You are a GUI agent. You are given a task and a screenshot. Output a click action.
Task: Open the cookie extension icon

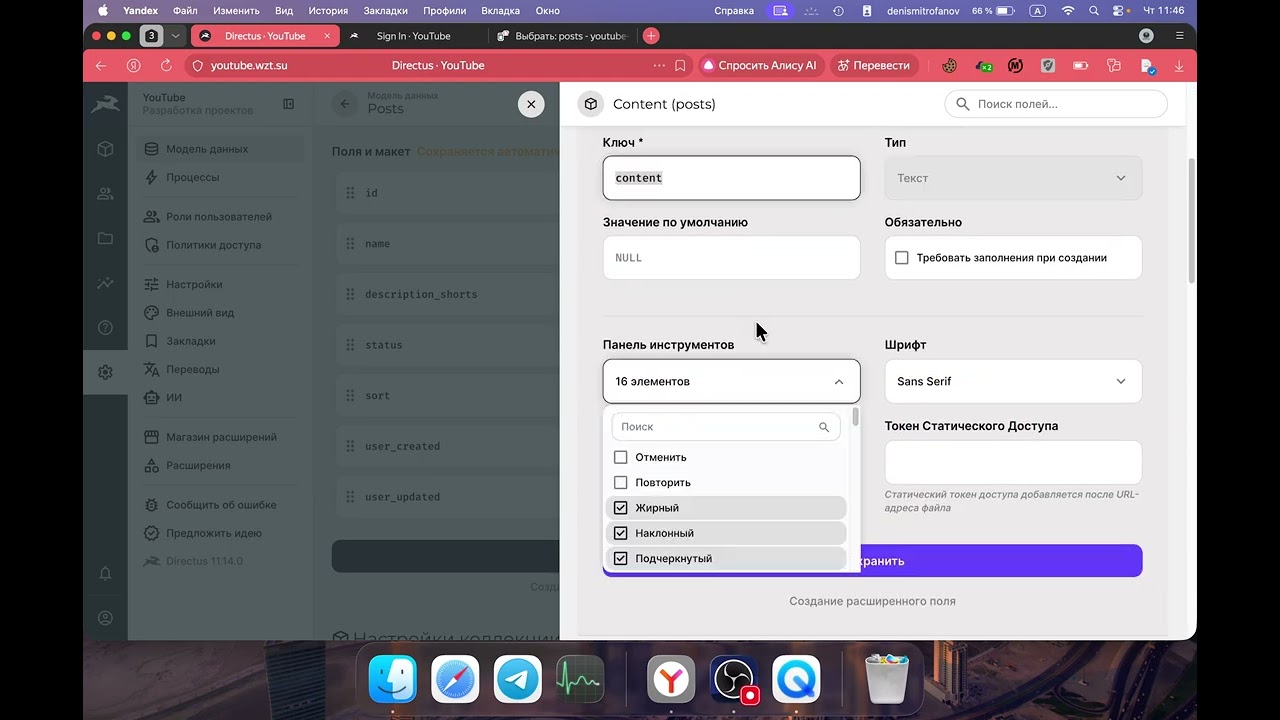949,65
